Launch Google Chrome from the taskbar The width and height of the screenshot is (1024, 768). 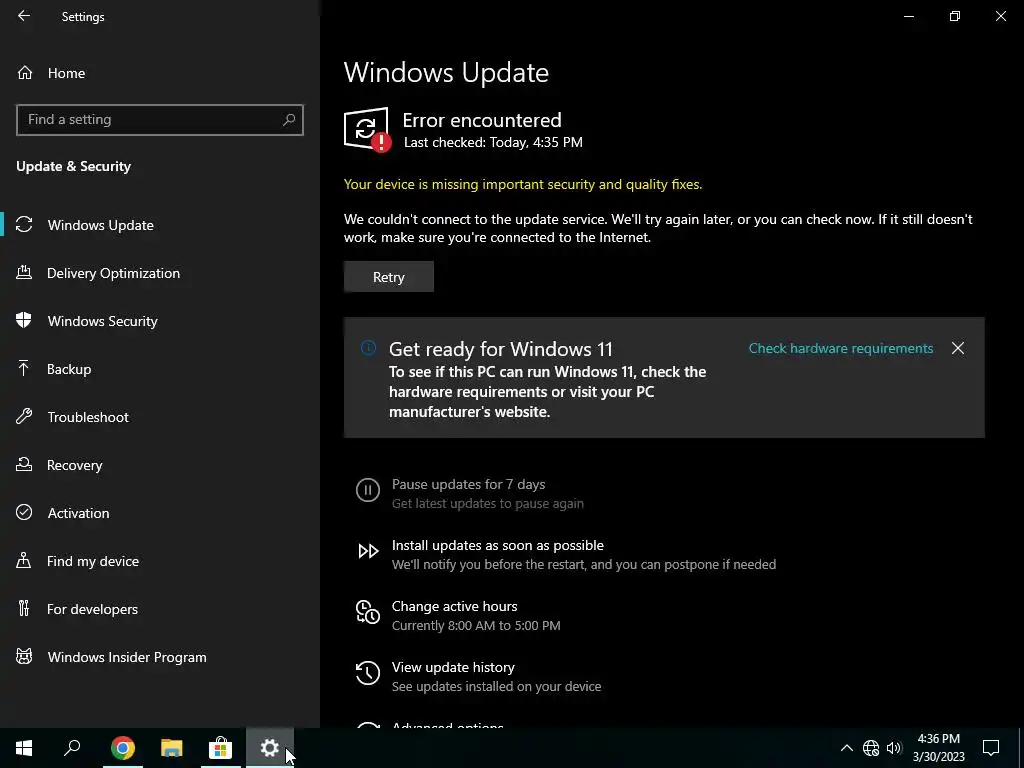122,748
